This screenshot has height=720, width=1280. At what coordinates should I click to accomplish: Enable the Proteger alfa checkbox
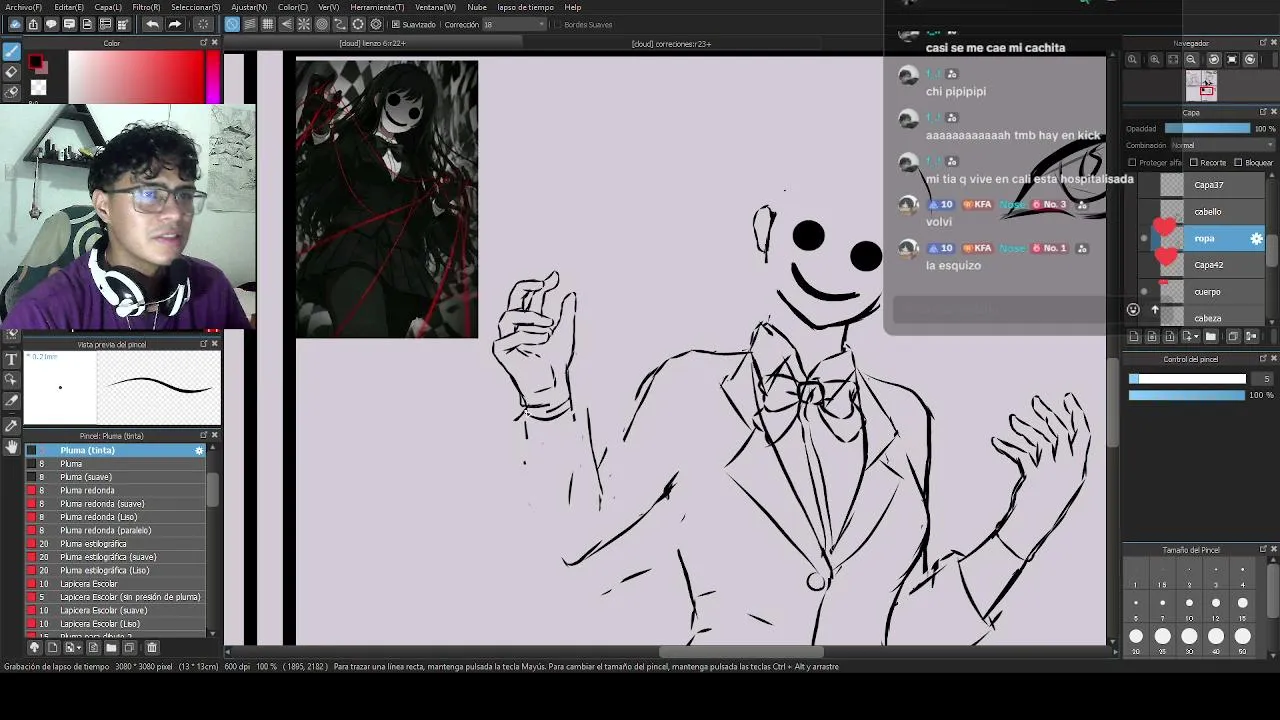coord(1132,162)
